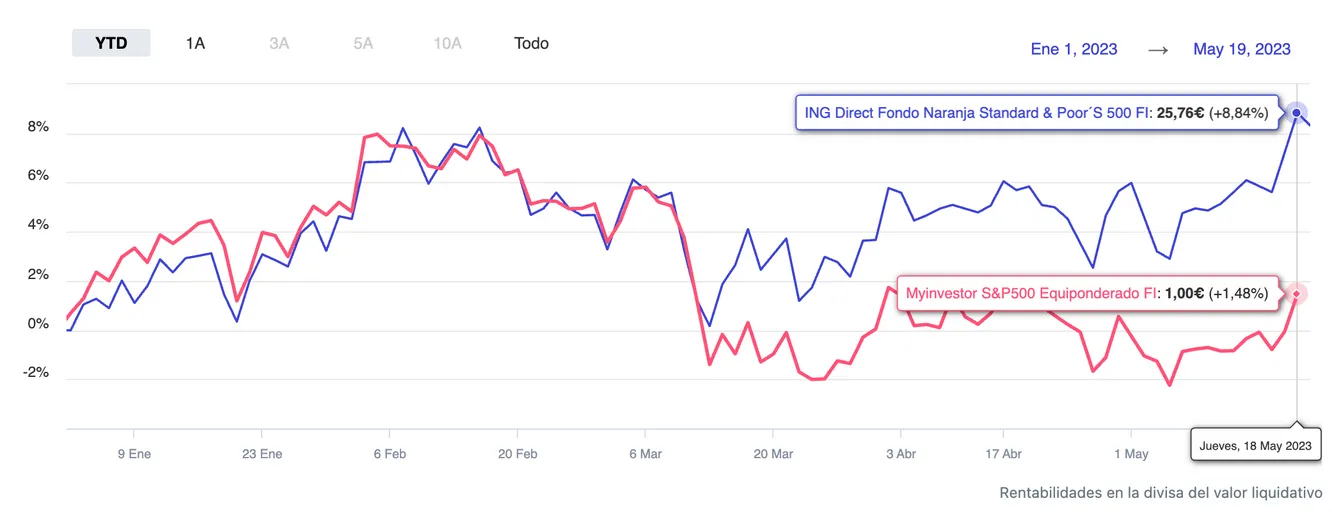Click the 3 Abr axis date label

tap(900, 454)
